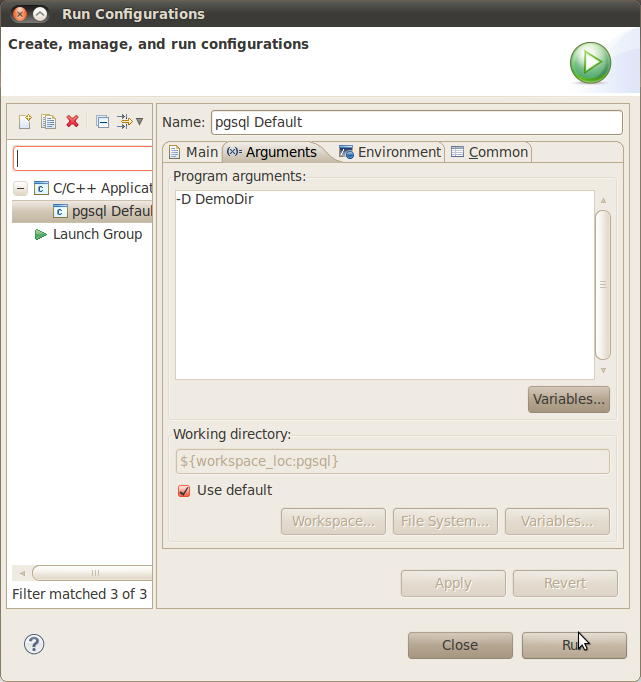Open the filter launch configurations menu
Viewport: 641px width, 682px height.
click(x=129, y=121)
